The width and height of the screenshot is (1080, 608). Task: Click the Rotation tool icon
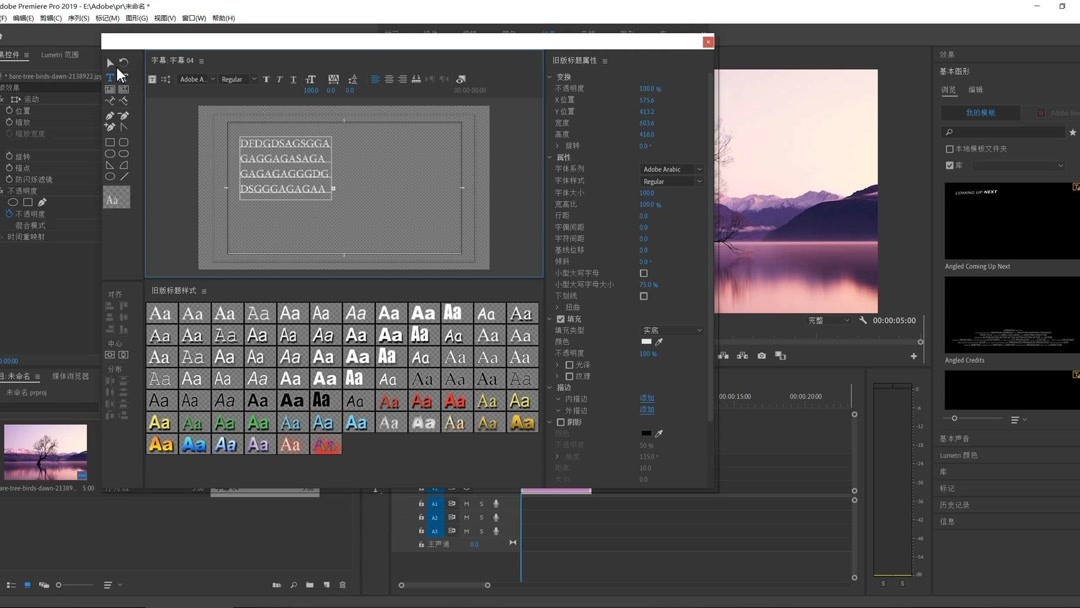pos(124,63)
